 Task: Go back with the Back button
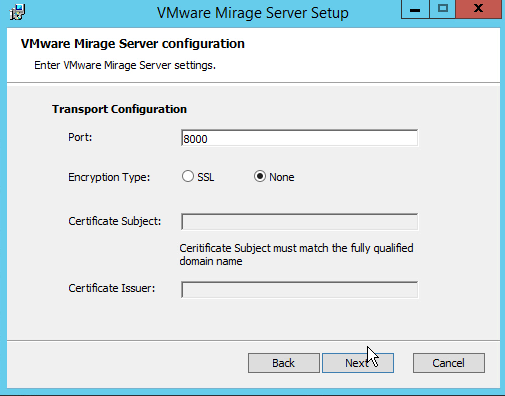click(284, 363)
